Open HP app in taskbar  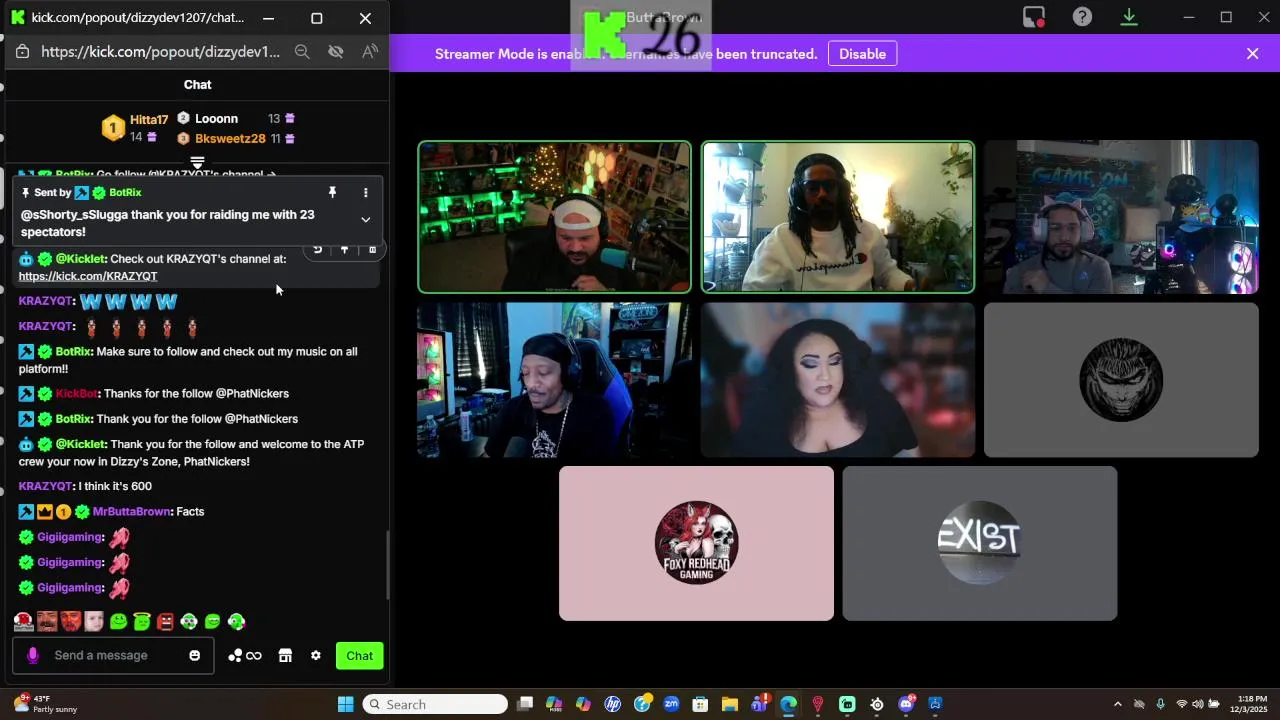tap(613, 704)
